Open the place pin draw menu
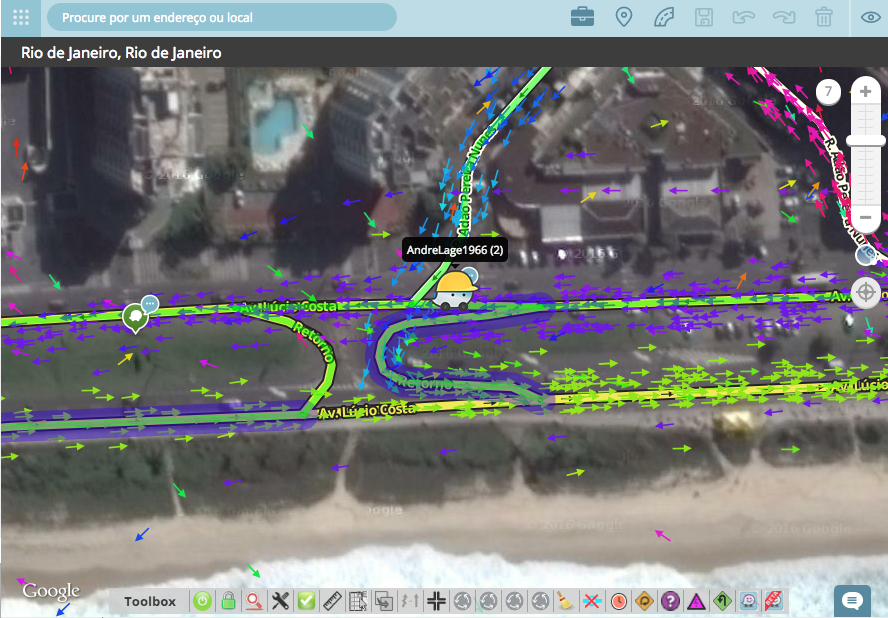 [624, 17]
